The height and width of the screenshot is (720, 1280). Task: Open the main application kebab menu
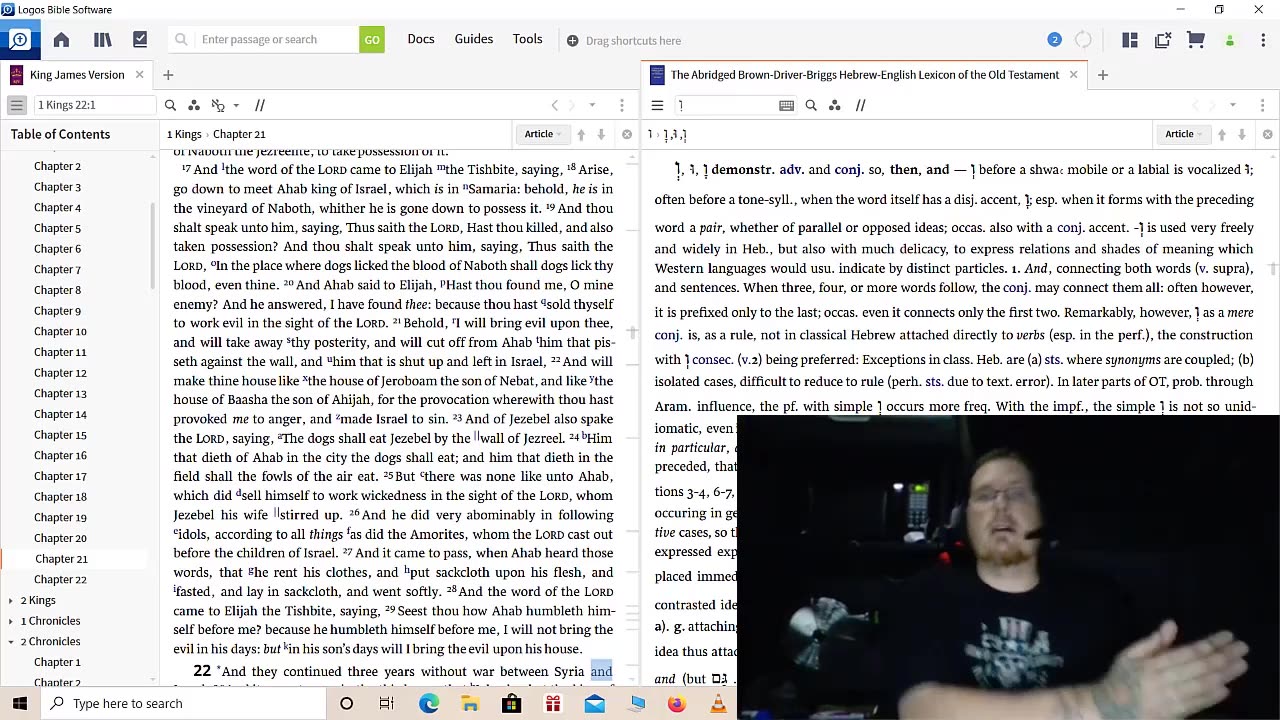click(1261, 40)
